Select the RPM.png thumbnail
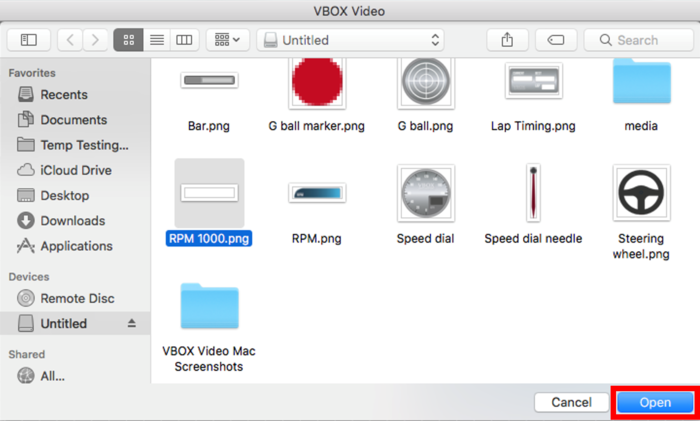 tap(317, 193)
